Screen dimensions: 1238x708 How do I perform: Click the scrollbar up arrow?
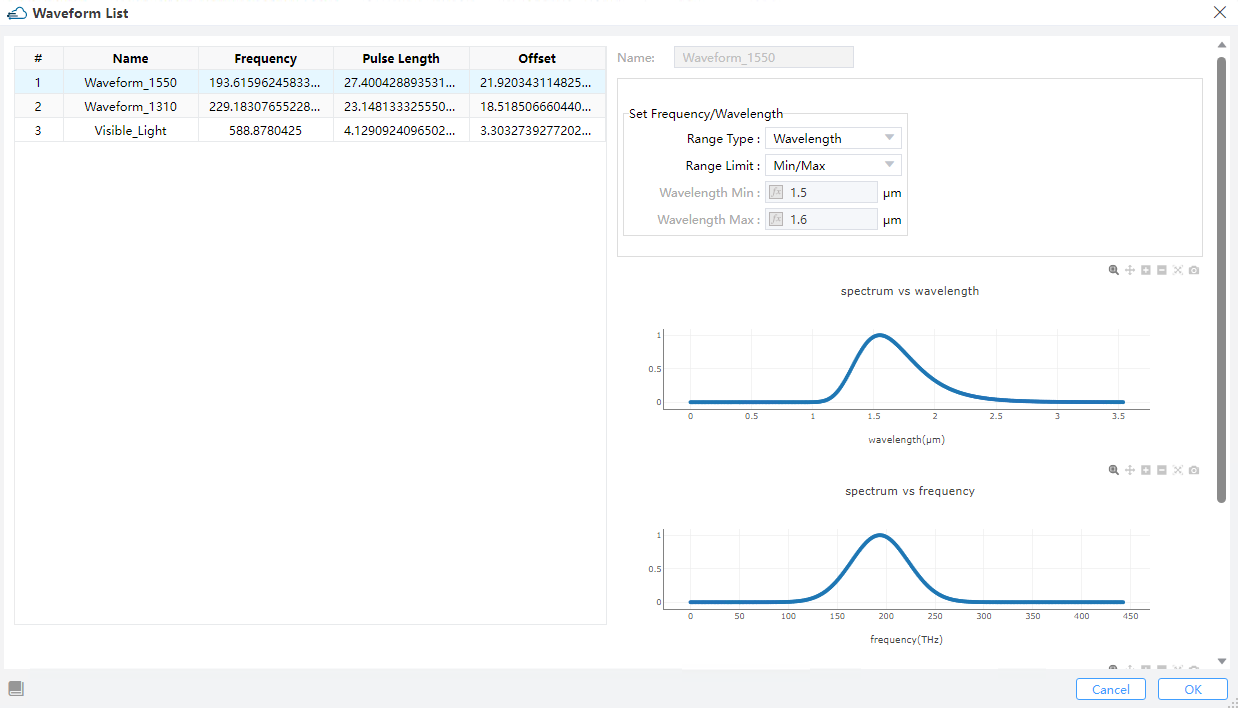pyautogui.click(x=1221, y=45)
